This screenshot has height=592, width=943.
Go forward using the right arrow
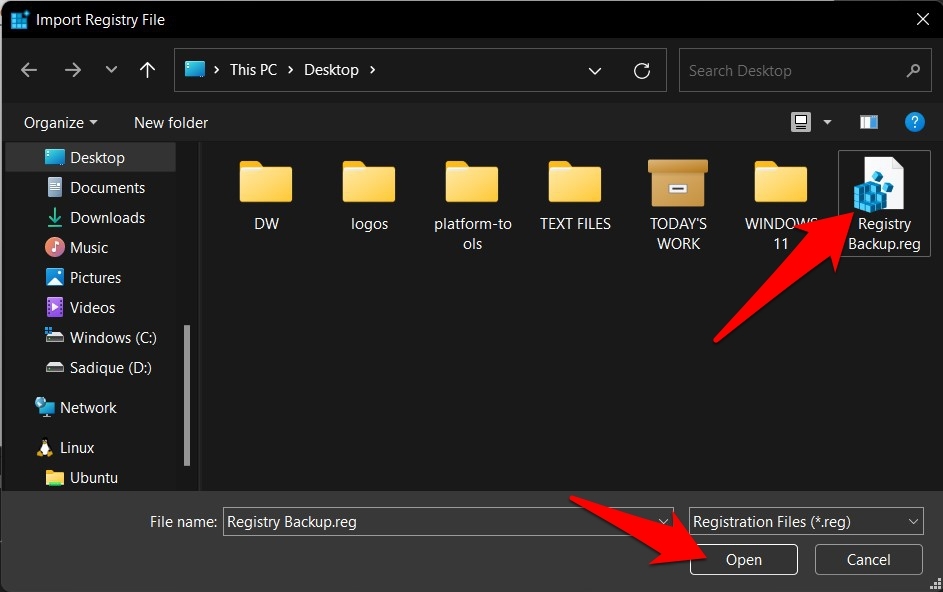(x=73, y=70)
